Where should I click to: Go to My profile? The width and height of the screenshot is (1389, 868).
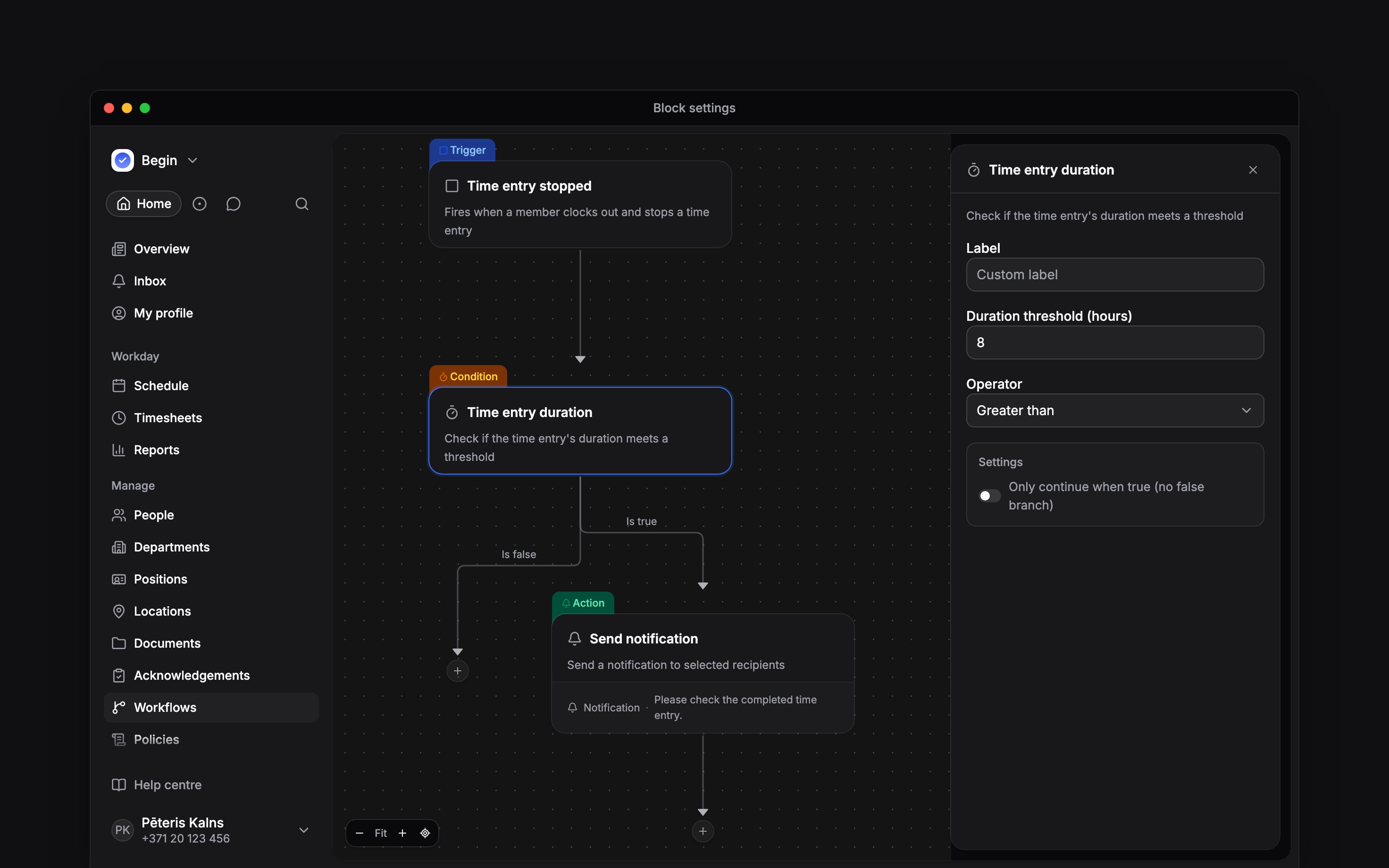point(211,313)
